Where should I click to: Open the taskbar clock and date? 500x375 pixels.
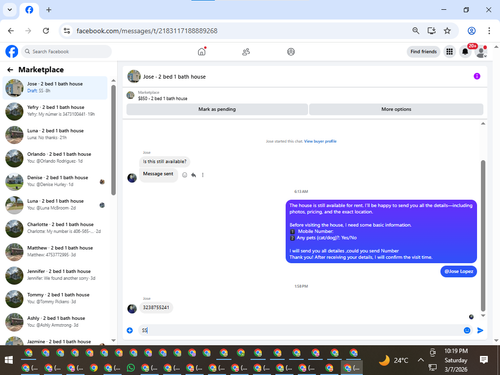click(456, 360)
